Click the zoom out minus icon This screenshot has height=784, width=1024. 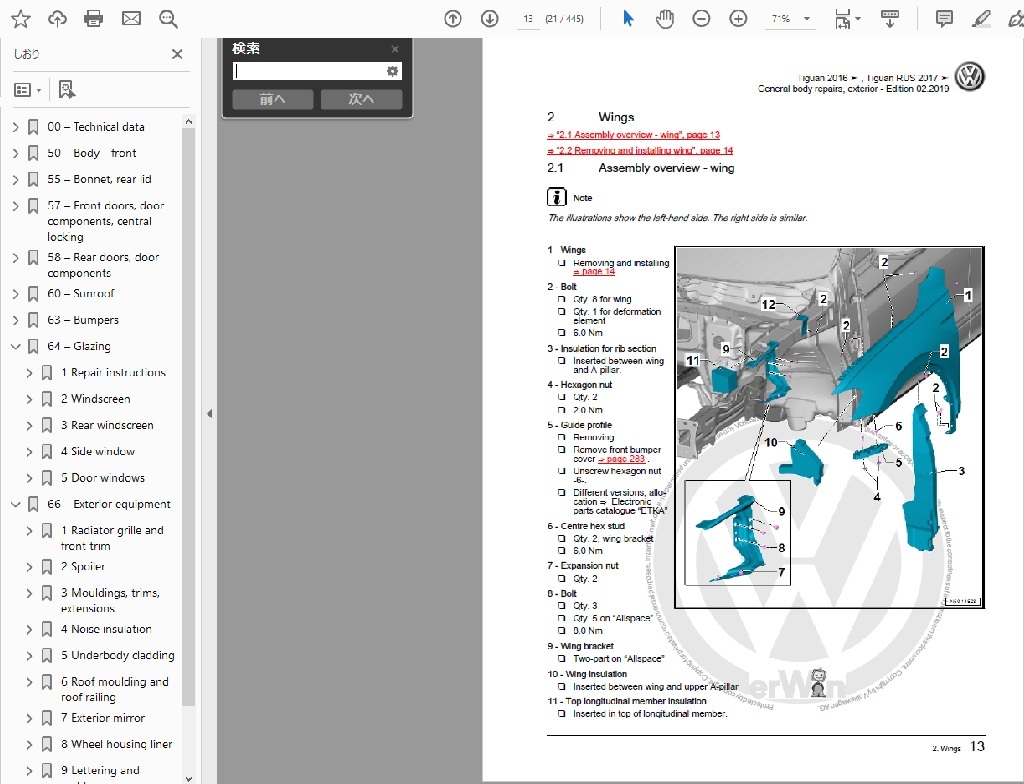click(x=702, y=18)
